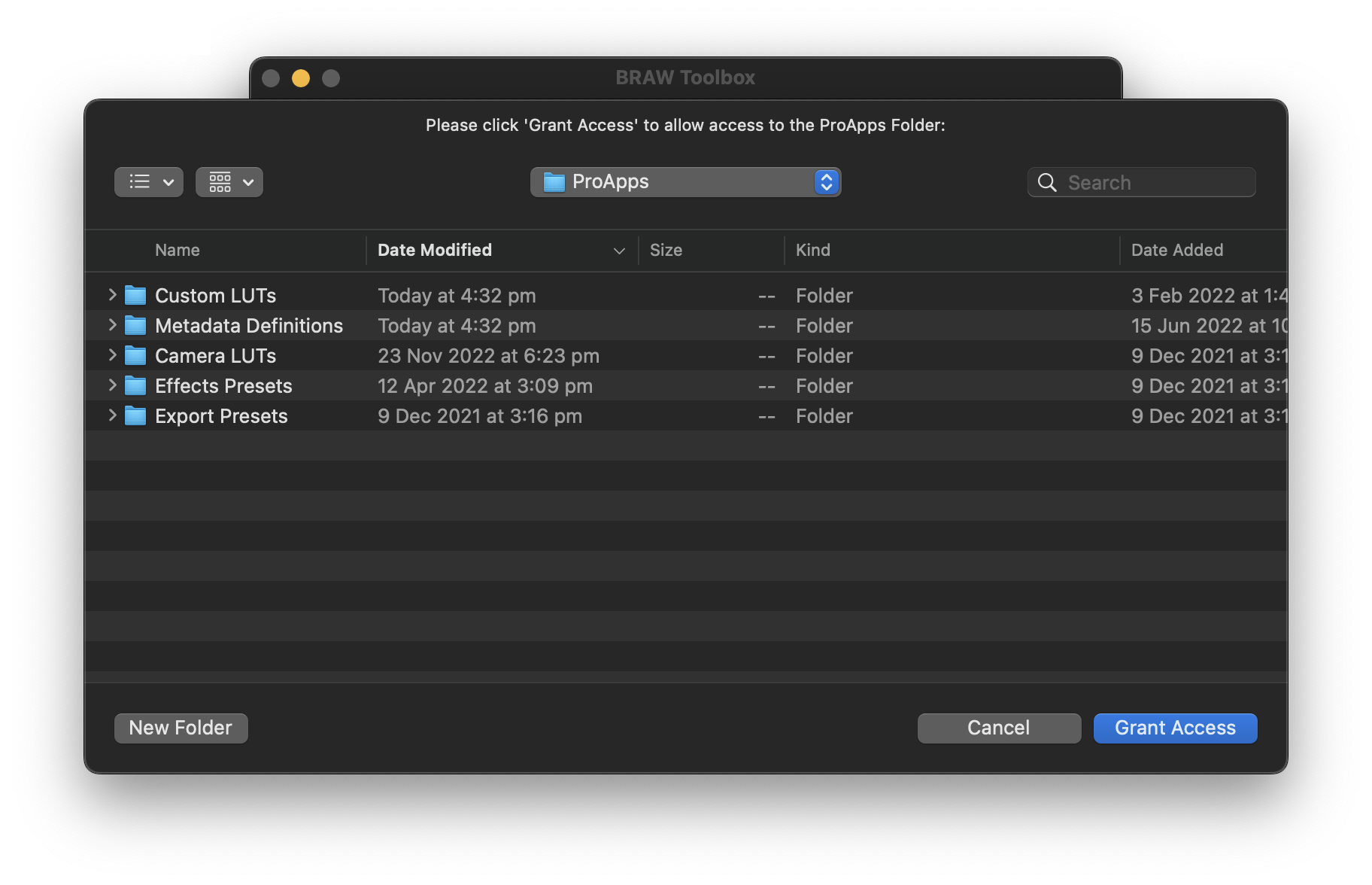1372x885 pixels.
Task: Click the Export Presets folder icon
Action: pyautogui.click(x=135, y=416)
